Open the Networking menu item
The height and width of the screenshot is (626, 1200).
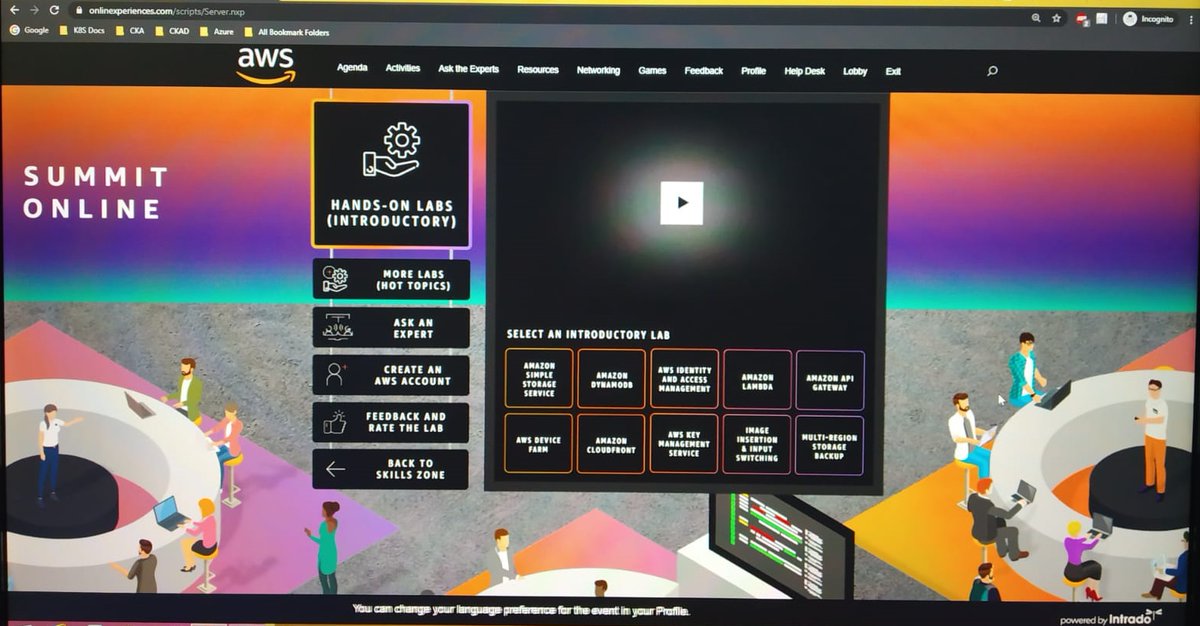(x=598, y=70)
